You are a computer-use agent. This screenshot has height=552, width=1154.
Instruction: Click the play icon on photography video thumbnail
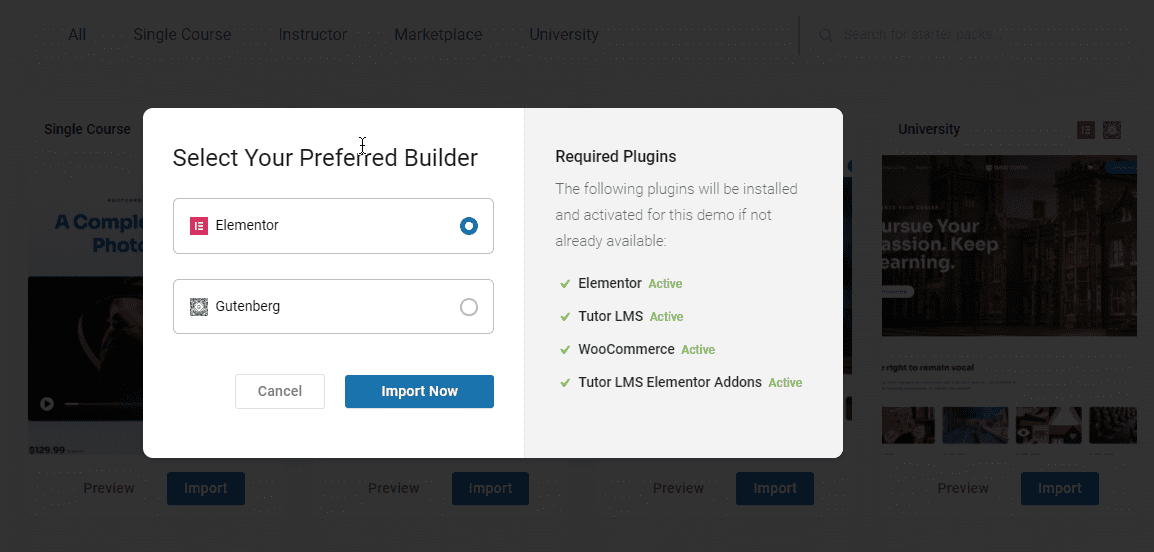click(x=47, y=403)
